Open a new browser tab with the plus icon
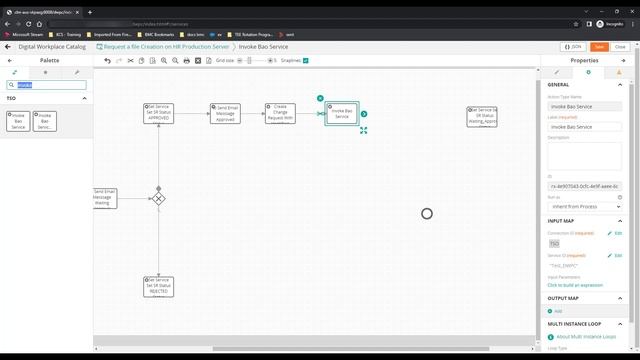640x360 pixels. [90, 12]
